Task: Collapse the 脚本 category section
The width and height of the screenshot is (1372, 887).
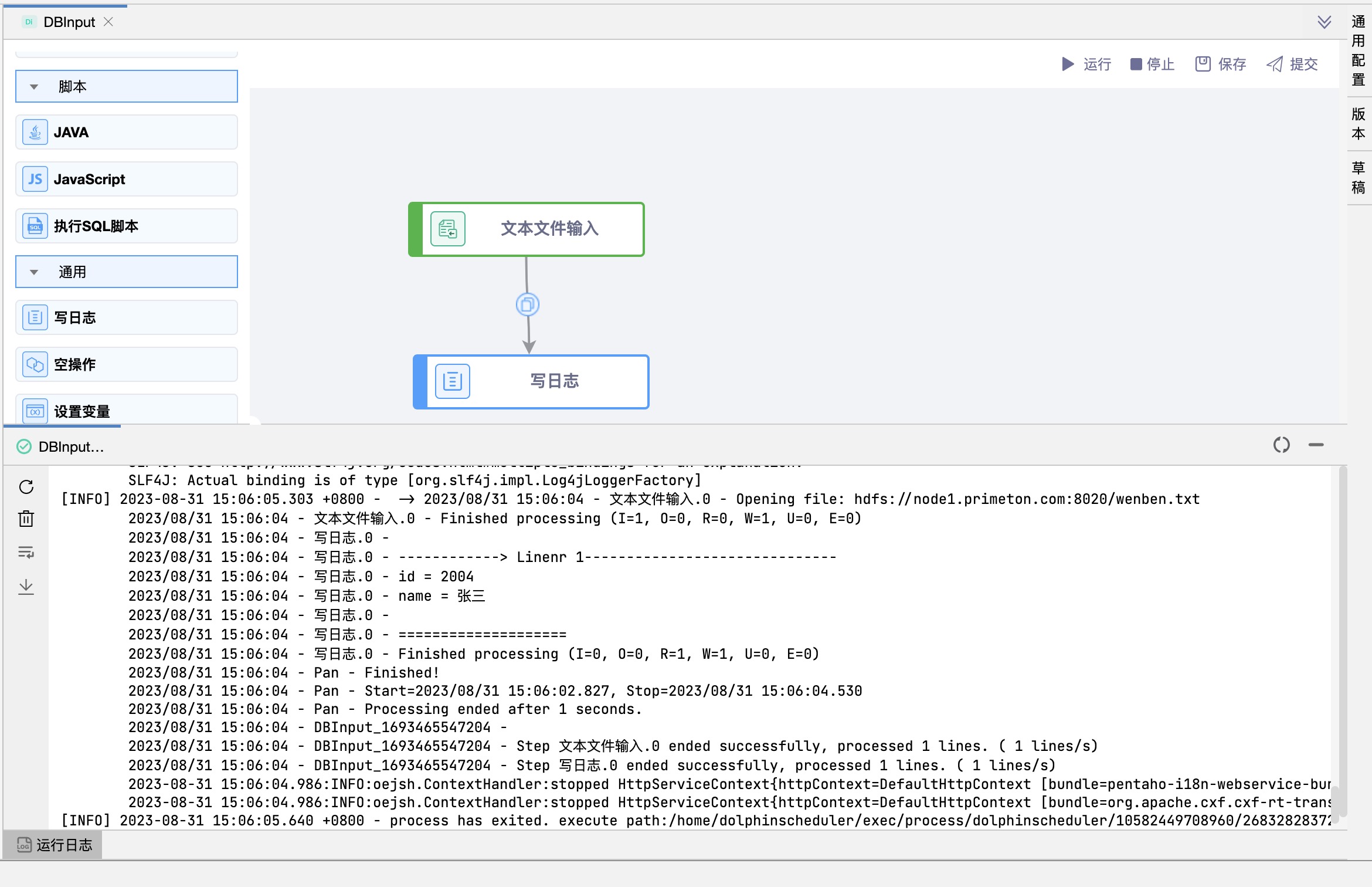Action: 34,87
